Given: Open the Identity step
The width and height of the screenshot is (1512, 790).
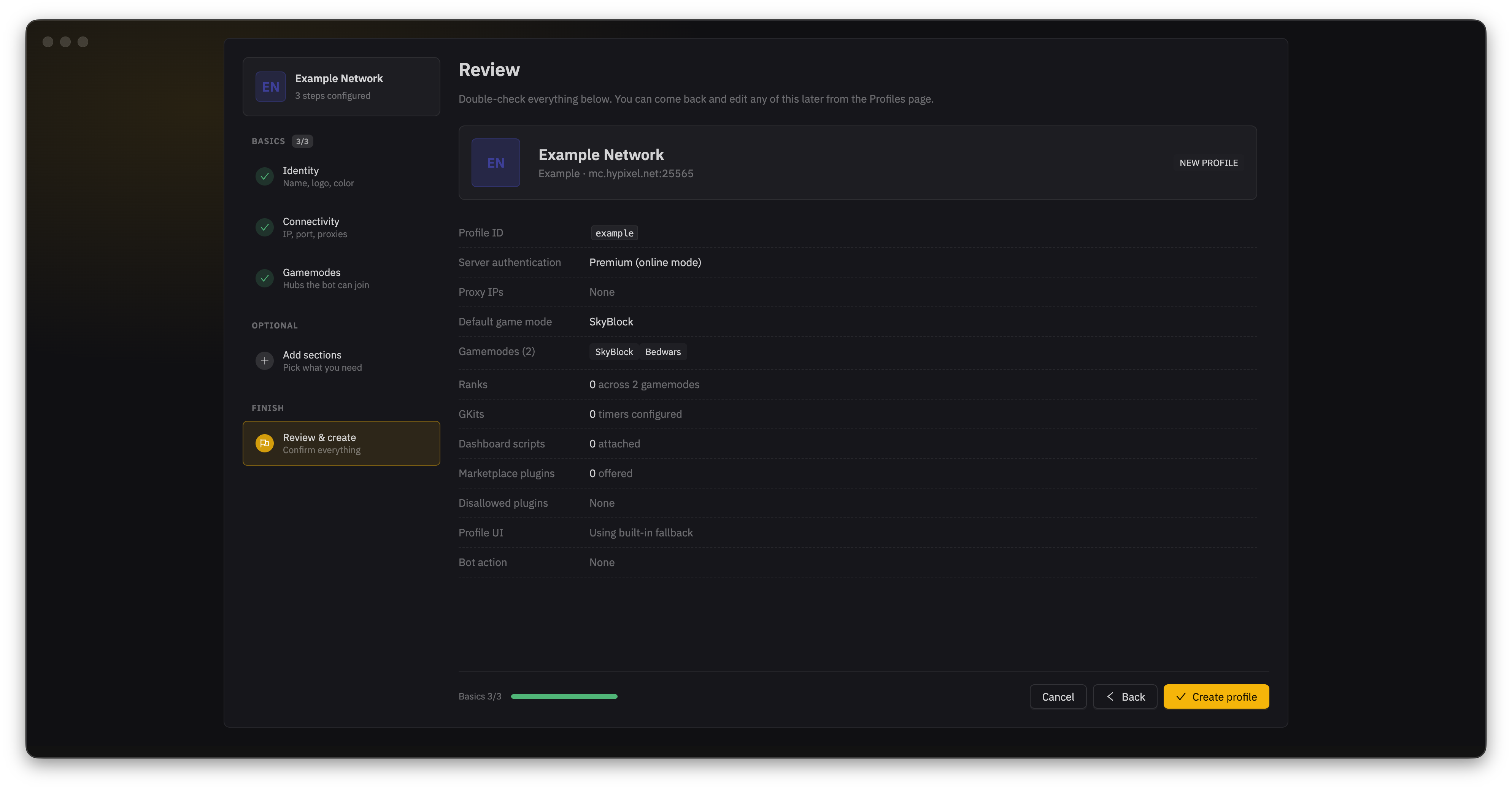Looking at the screenshot, I should [341, 177].
